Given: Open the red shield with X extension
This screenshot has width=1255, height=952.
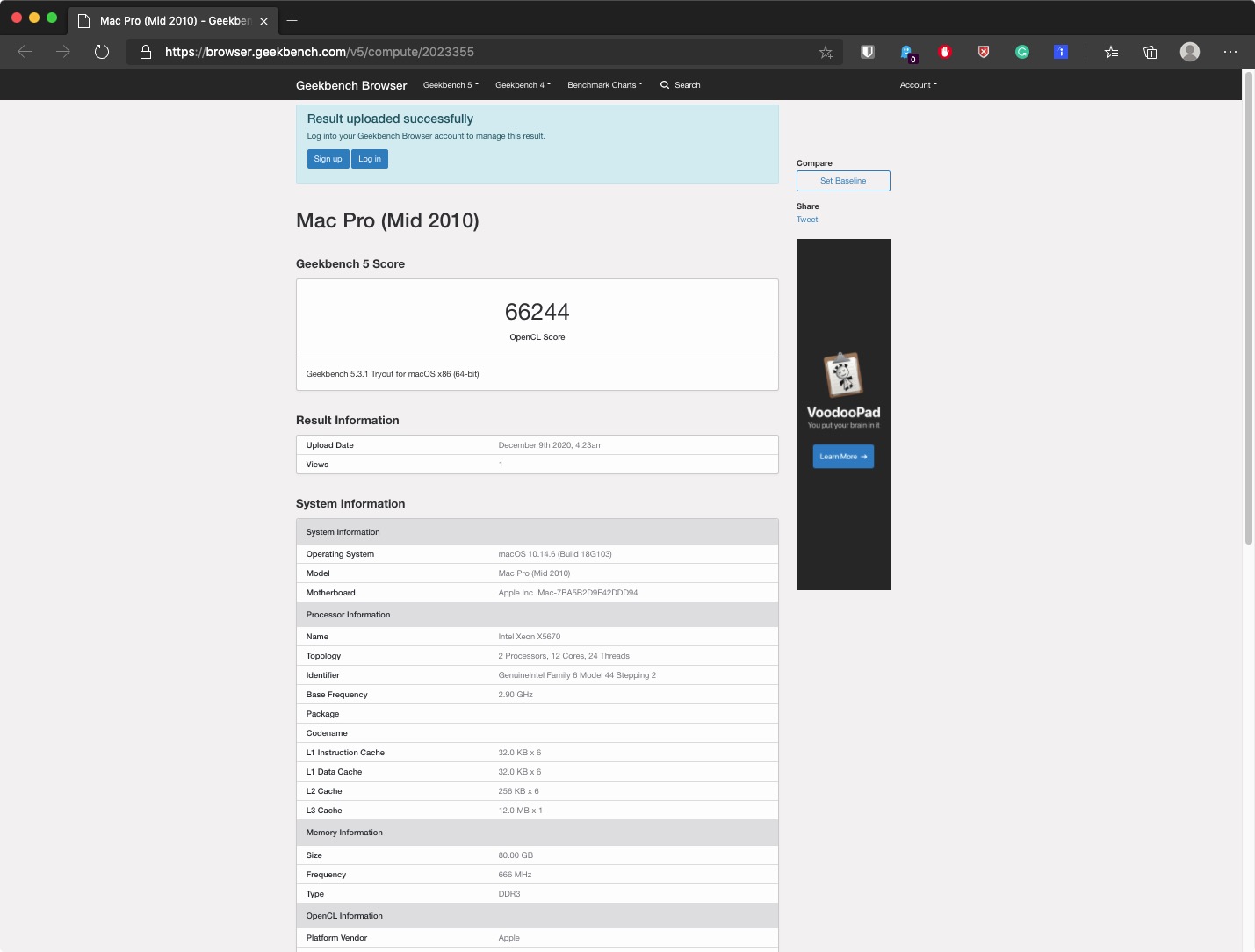Looking at the screenshot, I should pos(984,52).
